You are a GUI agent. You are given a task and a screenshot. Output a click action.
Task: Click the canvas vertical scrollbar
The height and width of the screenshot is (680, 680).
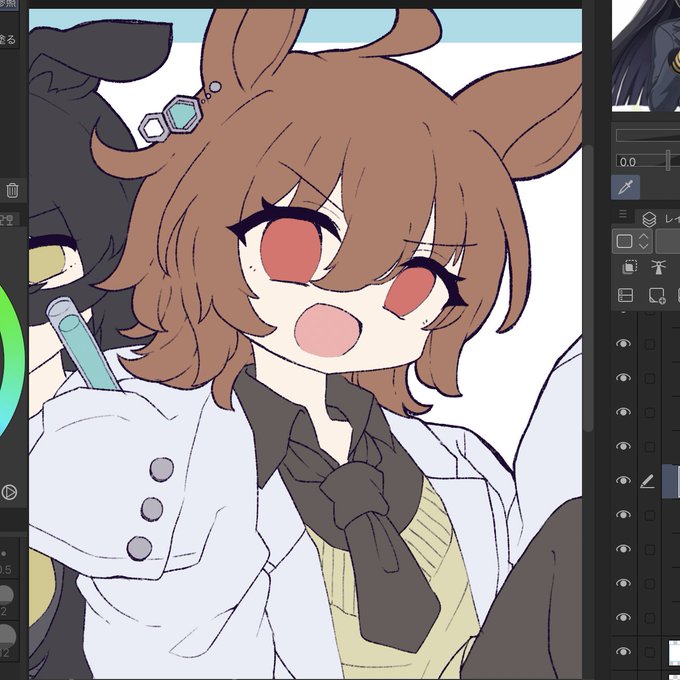pos(588,288)
